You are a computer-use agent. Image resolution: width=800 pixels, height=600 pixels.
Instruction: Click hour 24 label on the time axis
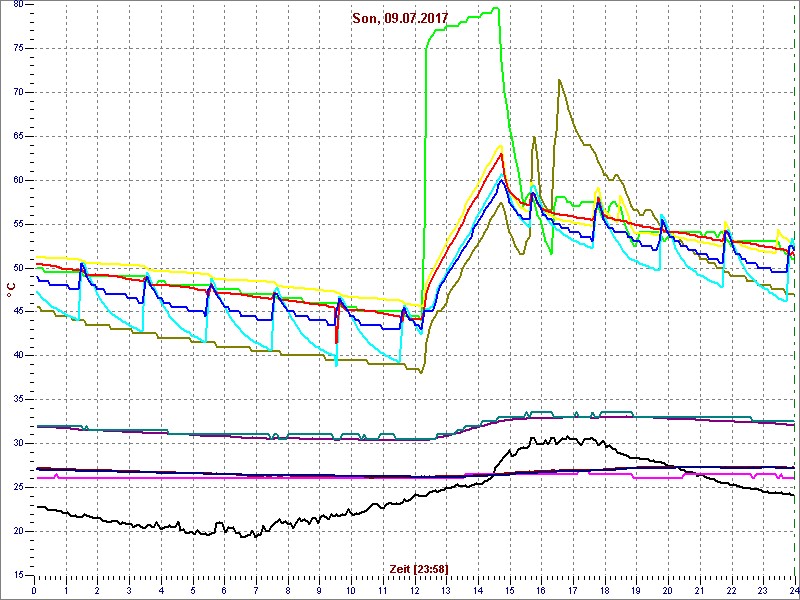coord(793,589)
